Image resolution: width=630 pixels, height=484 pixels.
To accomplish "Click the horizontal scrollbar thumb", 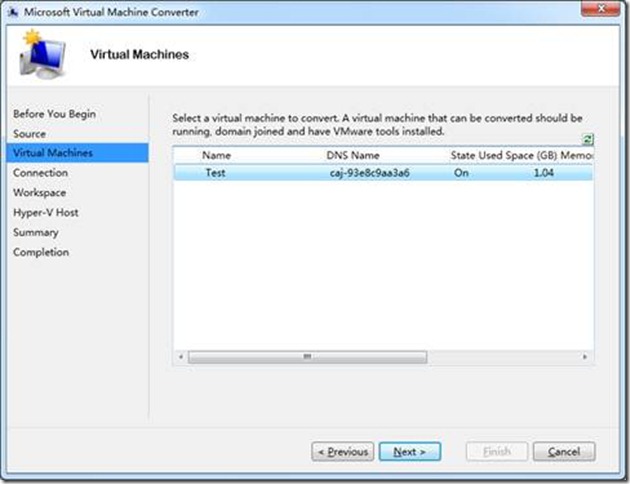I will (307, 357).
